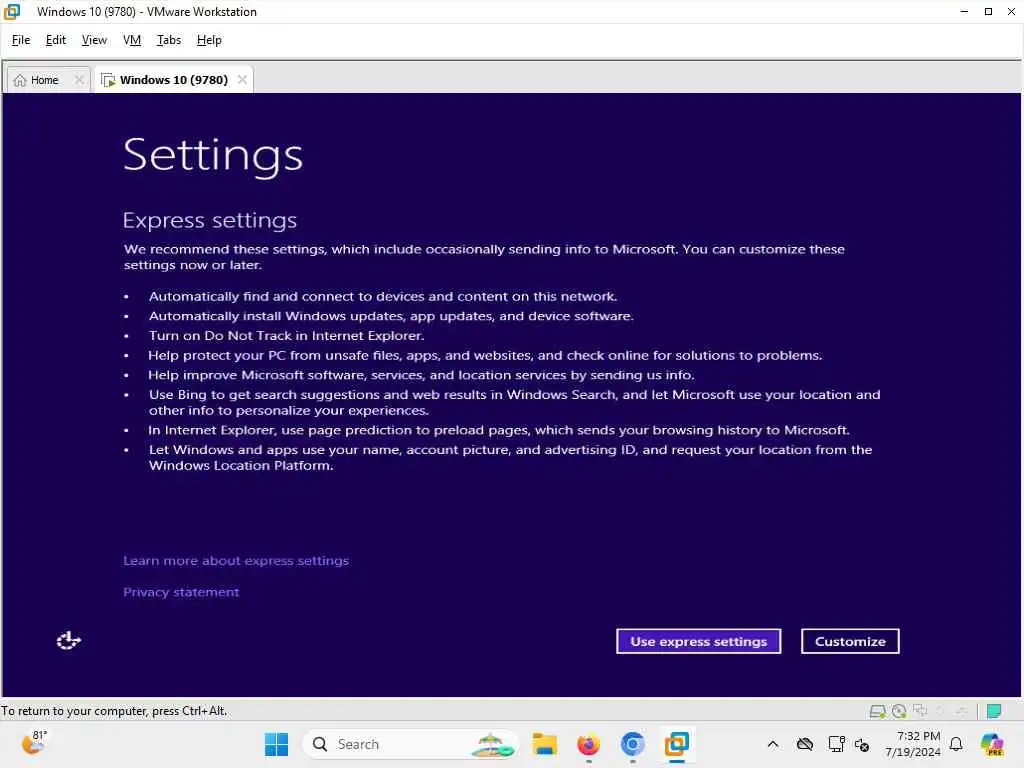Open File Explorer from the taskbar
This screenshot has width=1024, height=768.
click(x=544, y=744)
